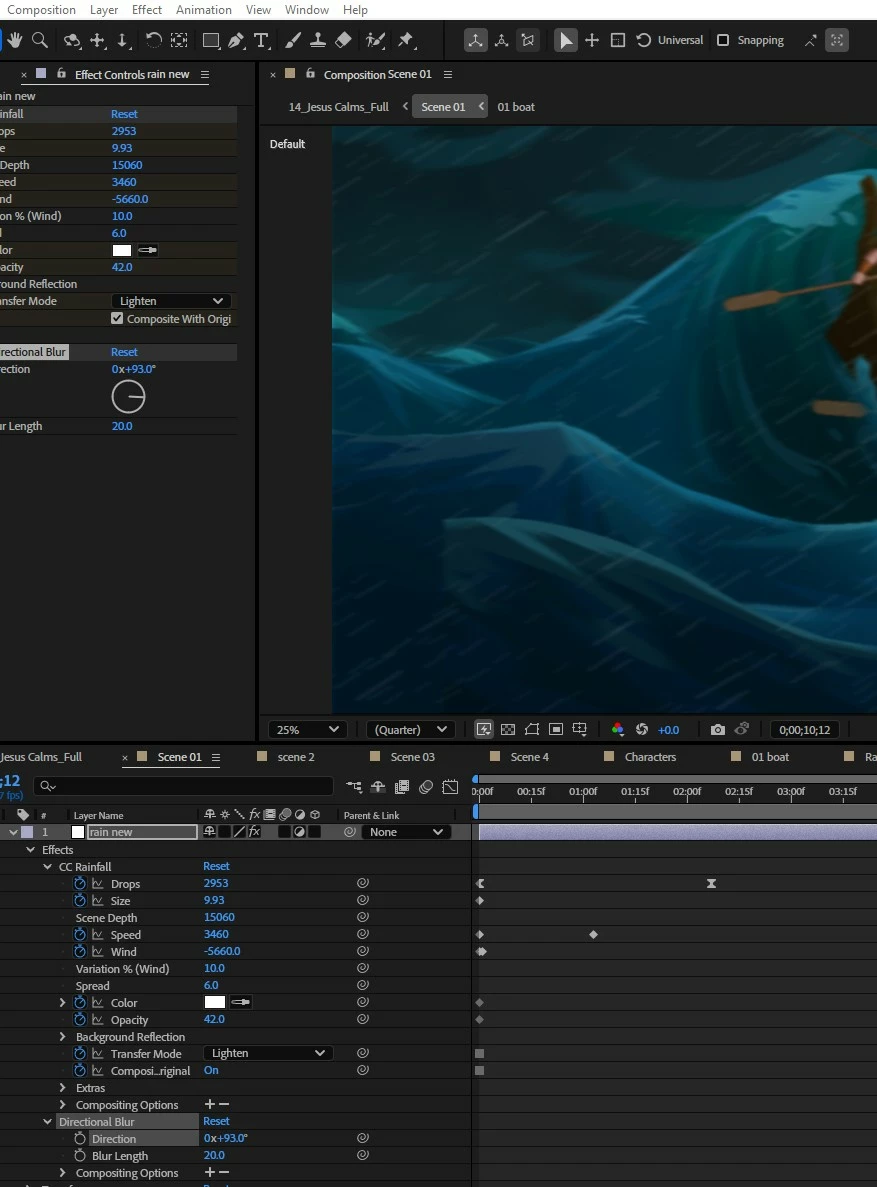
Task: Select the Rectangle shape tool
Action: pos(211,40)
